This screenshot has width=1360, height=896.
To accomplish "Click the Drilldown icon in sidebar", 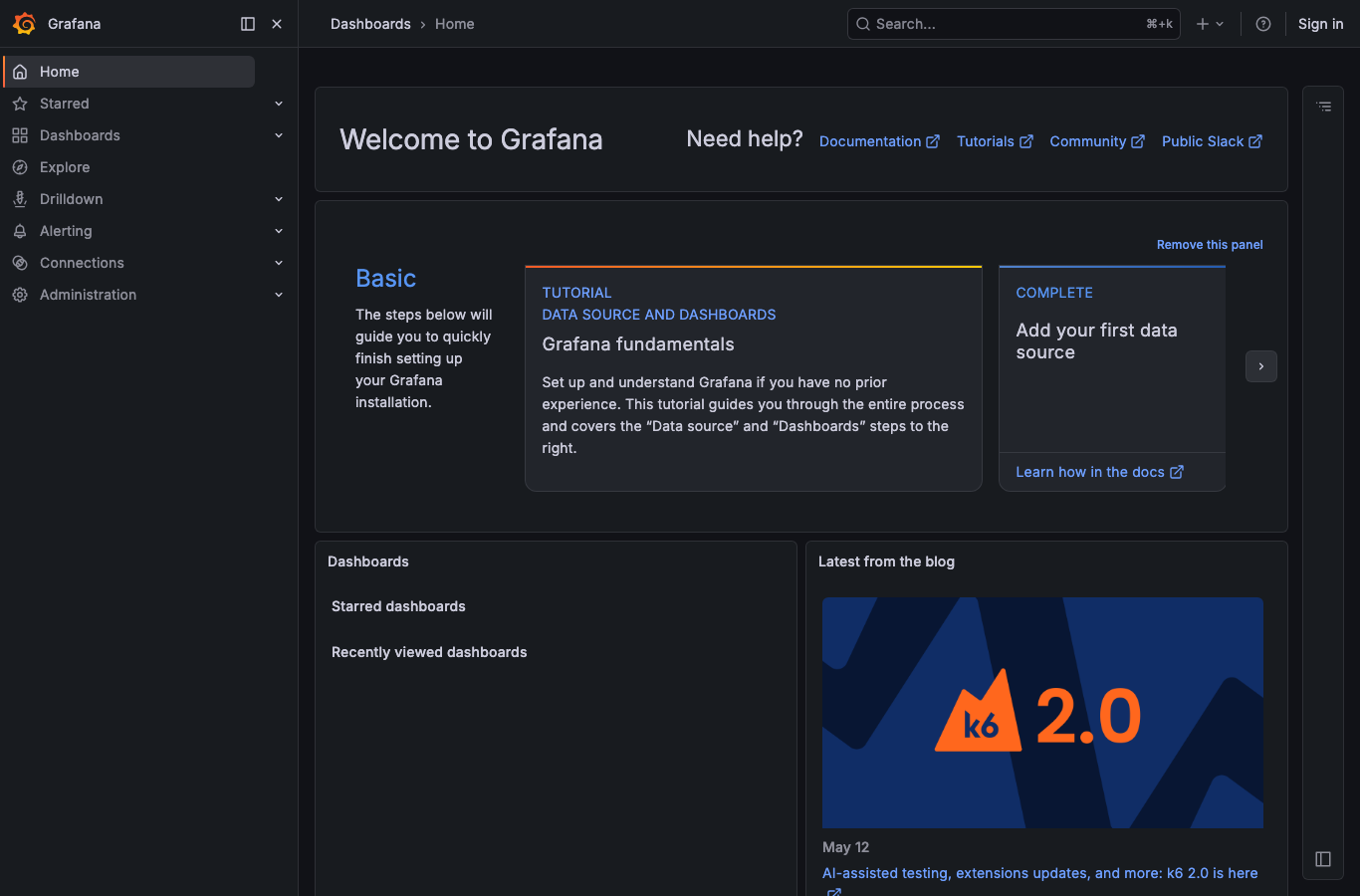I will click(x=20, y=199).
